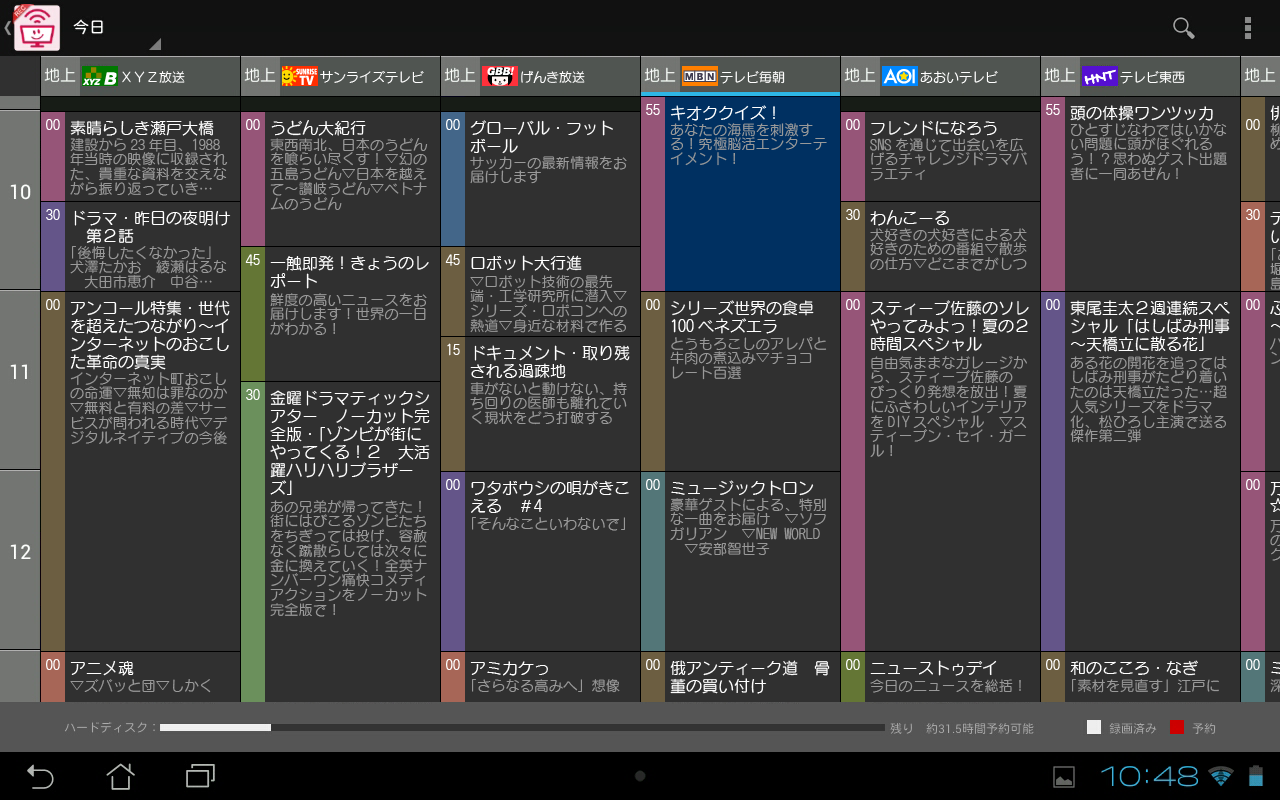
Task: Click the hard disk usage bar
Action: coord(522,728)
